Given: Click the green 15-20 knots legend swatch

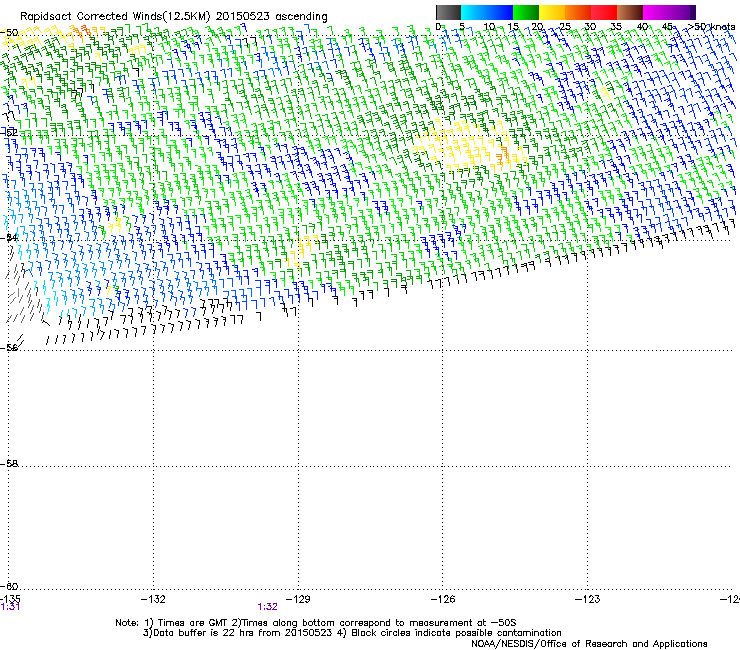Looking at the screenshot, I should point(526,12).
